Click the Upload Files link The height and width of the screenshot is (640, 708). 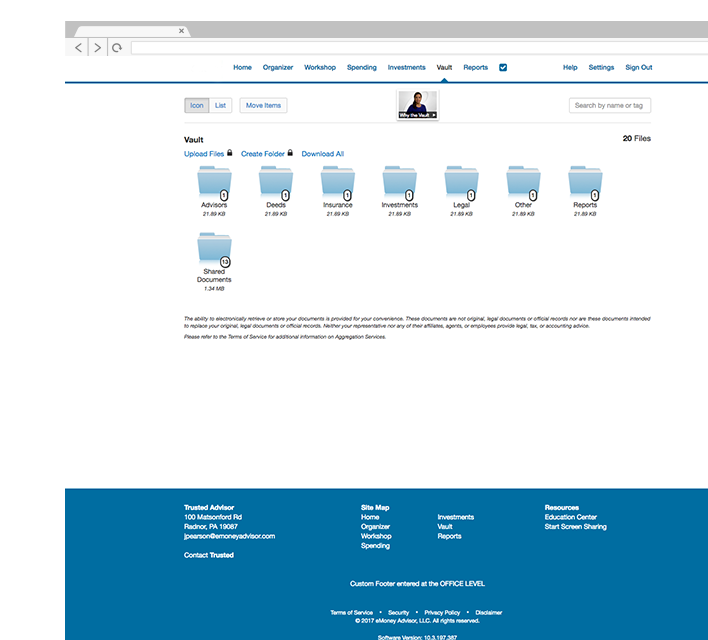pyautogui.click(x=204, y=154)
